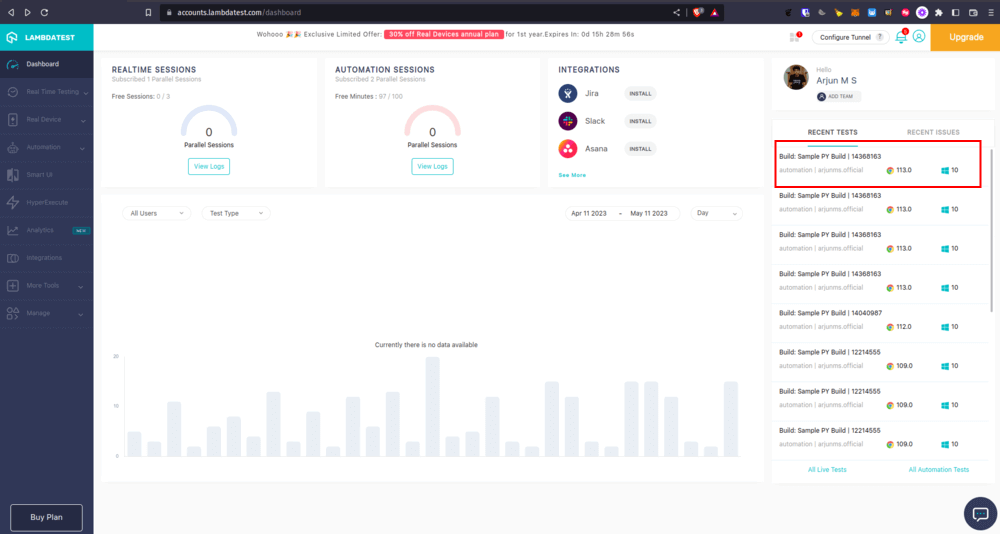Open the chat support bubble icon
Image resolution: width=1000 pixels, height=534 pixels.
pos(980,514)
